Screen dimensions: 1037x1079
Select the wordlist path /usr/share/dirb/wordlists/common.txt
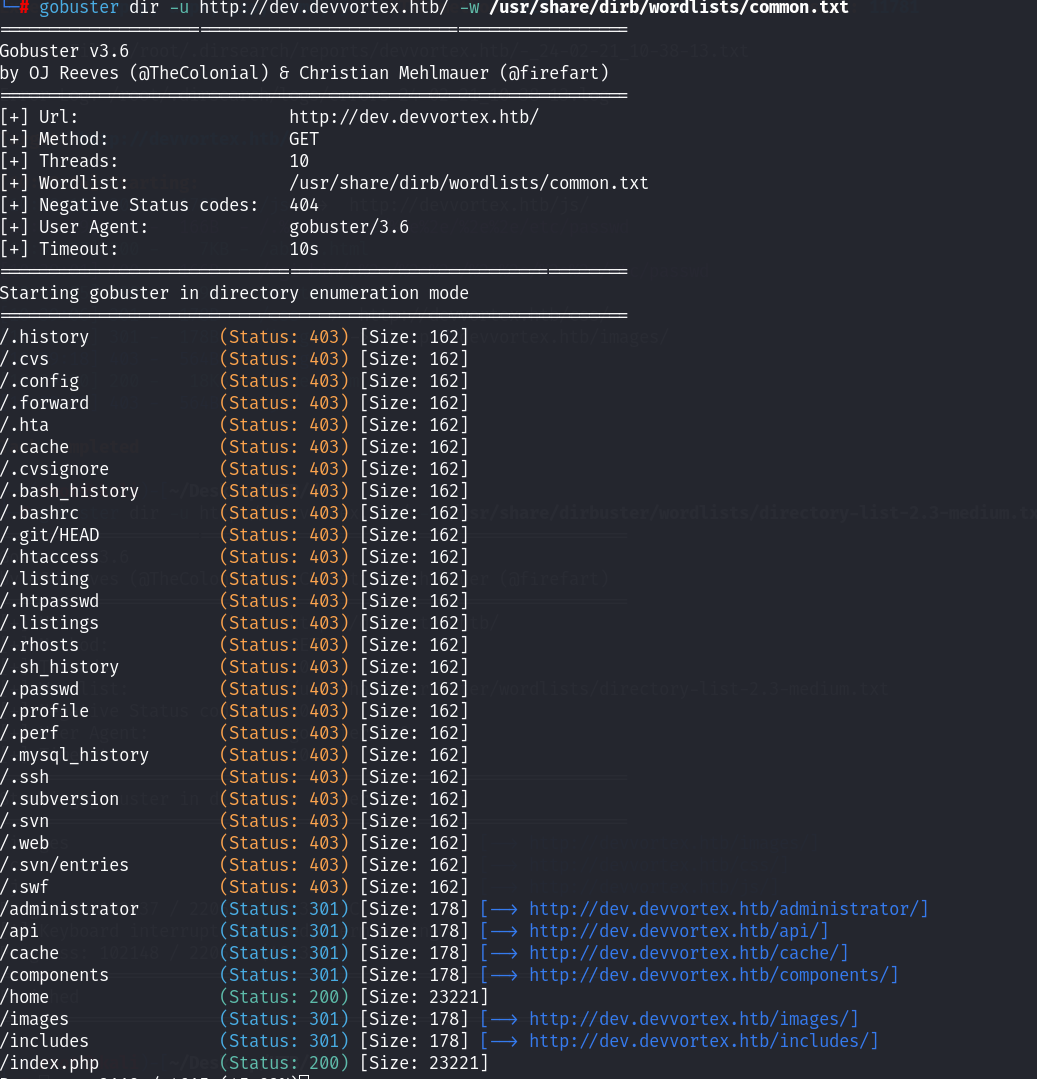coord(470,183)
